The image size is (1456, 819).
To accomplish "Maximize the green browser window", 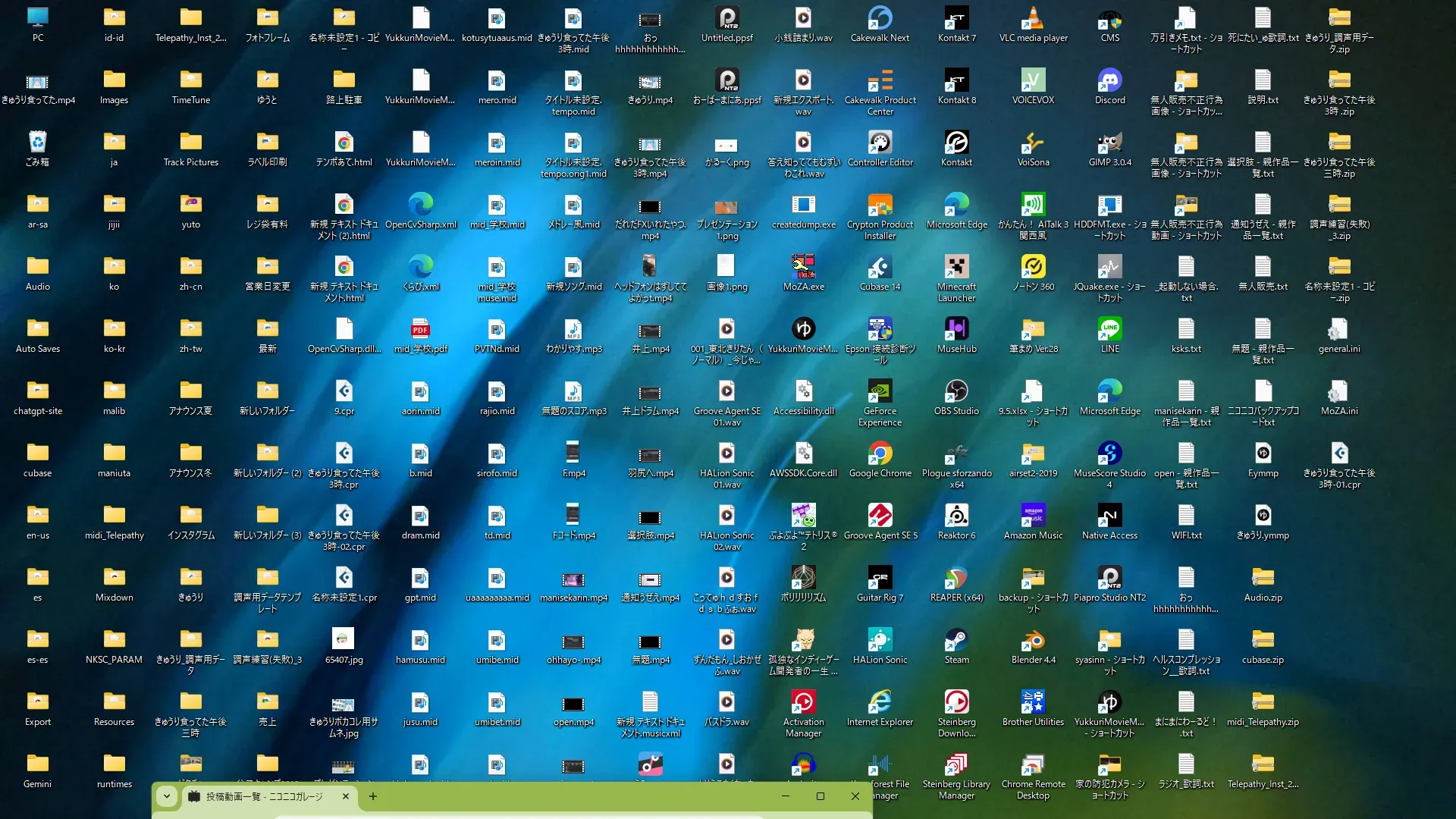I will click(820, 796).
